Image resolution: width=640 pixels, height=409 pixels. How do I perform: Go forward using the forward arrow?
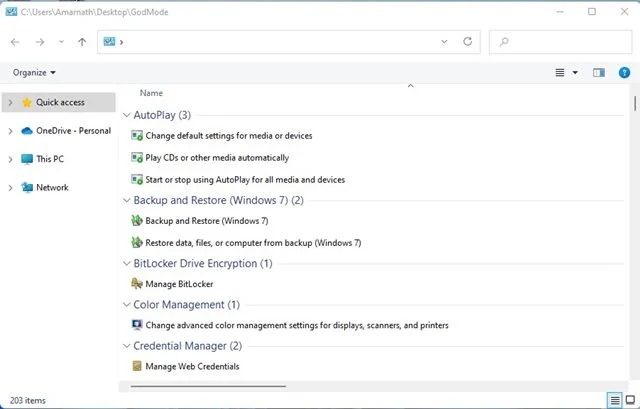click(x=40, y=42)
